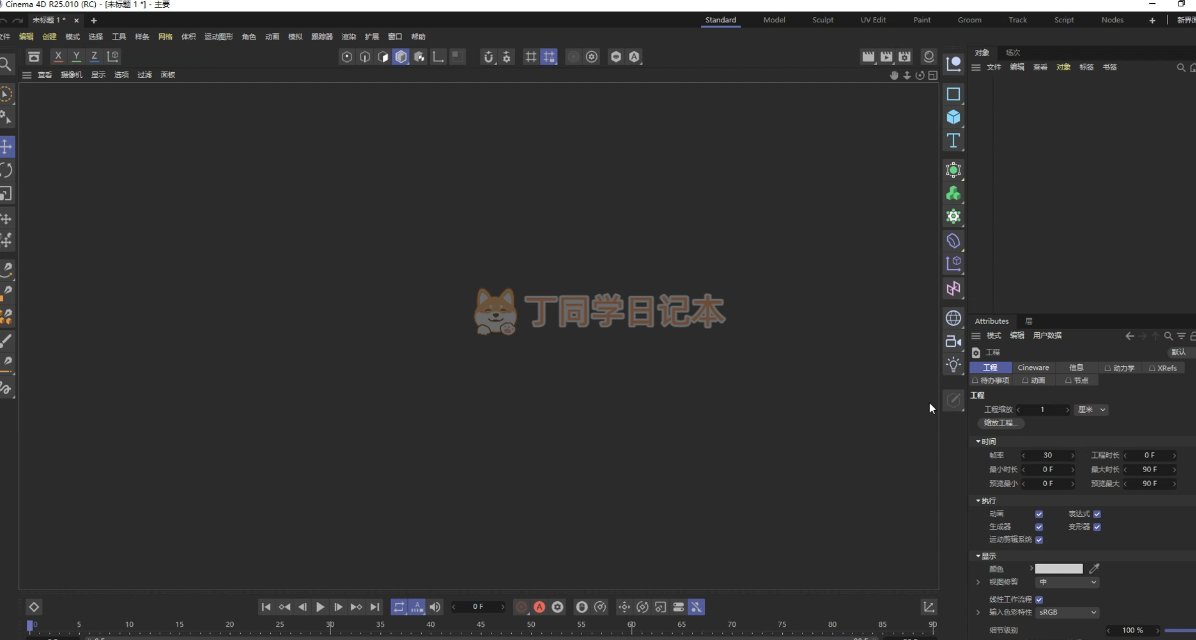This screenshot has height=640, width=1196.
Task: Add a camera from the right palette
Action: pyautogui.click(x=953, y=341)
